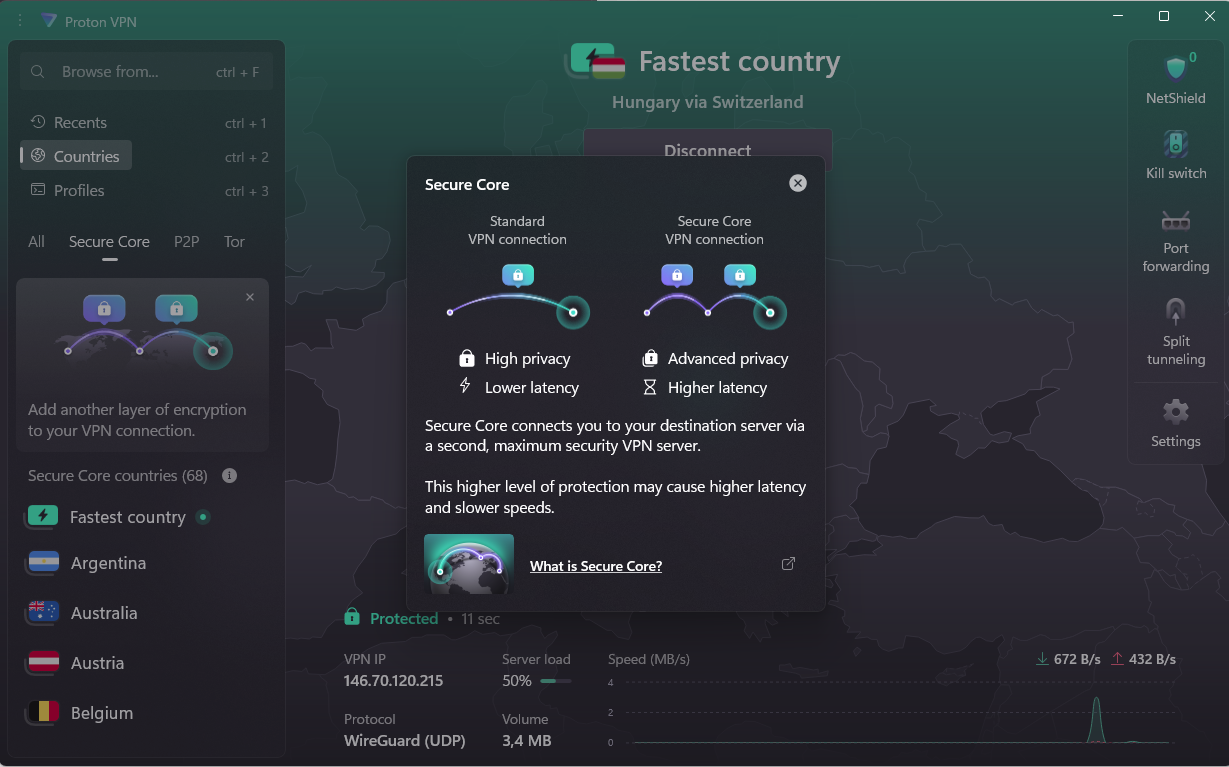The width and height of the screenshot is (1229, 767).
Task: Close the Secure Core popup
Action: coord(797,183)
